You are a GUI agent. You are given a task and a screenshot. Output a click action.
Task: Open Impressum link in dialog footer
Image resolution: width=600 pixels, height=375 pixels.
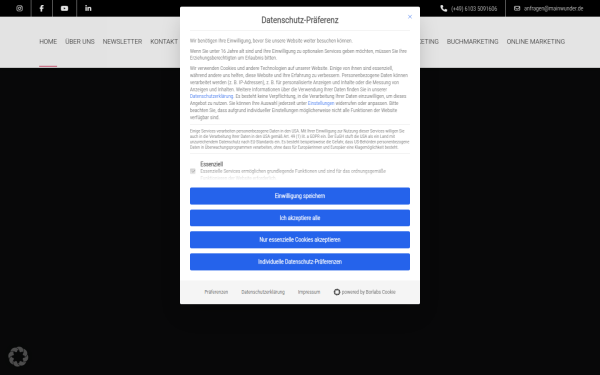click(309, 292)
